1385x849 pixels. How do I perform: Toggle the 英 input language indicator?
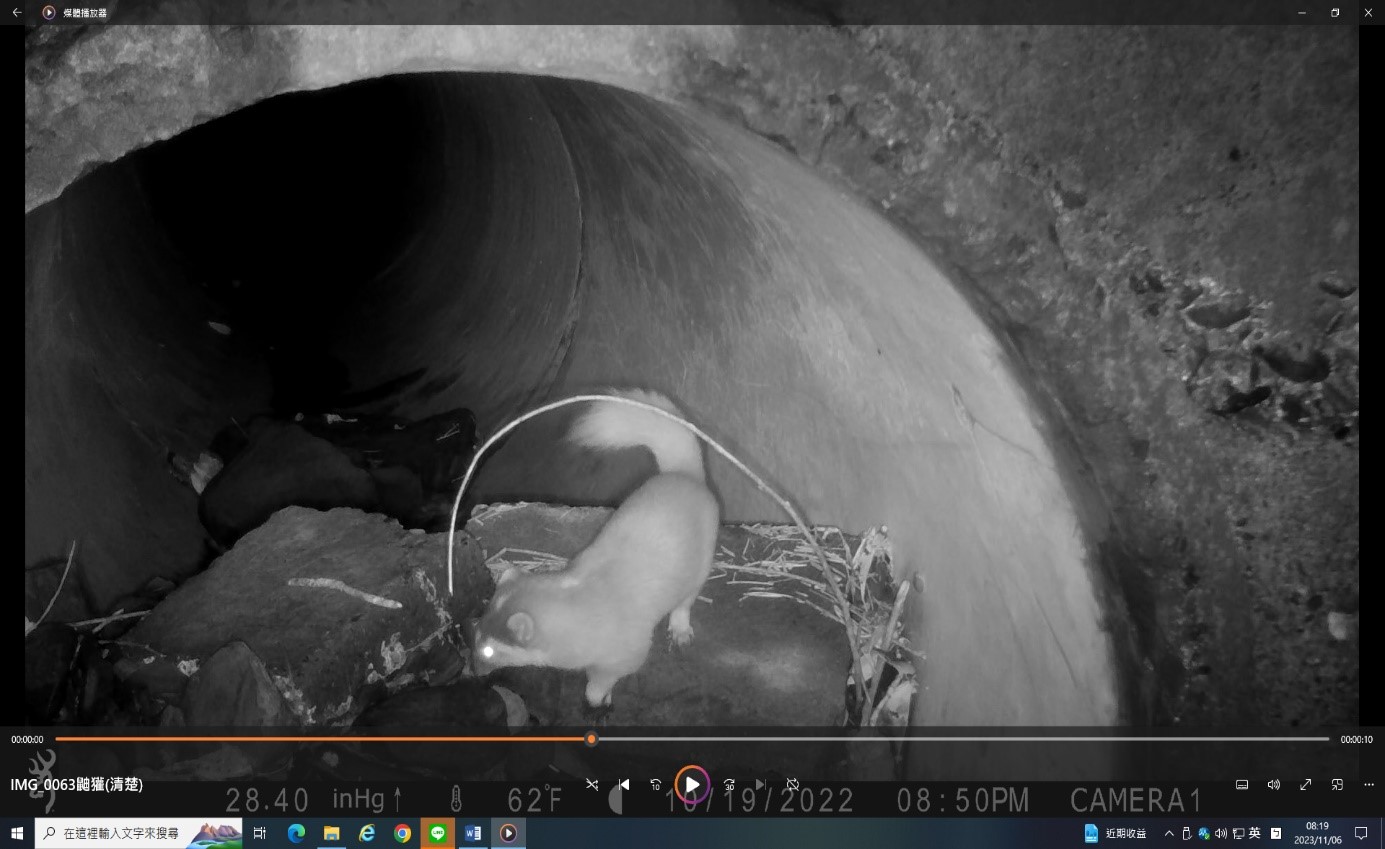pyautogui.click(x=1255, y=833)
